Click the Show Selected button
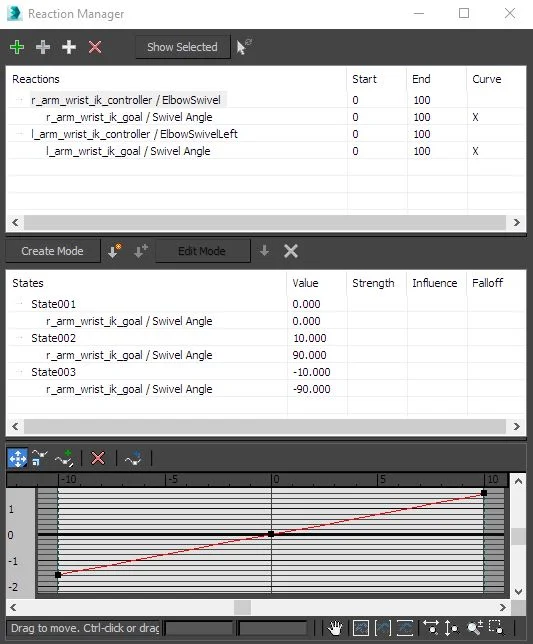This screenshot has width=533, height=644. [182, 47]
